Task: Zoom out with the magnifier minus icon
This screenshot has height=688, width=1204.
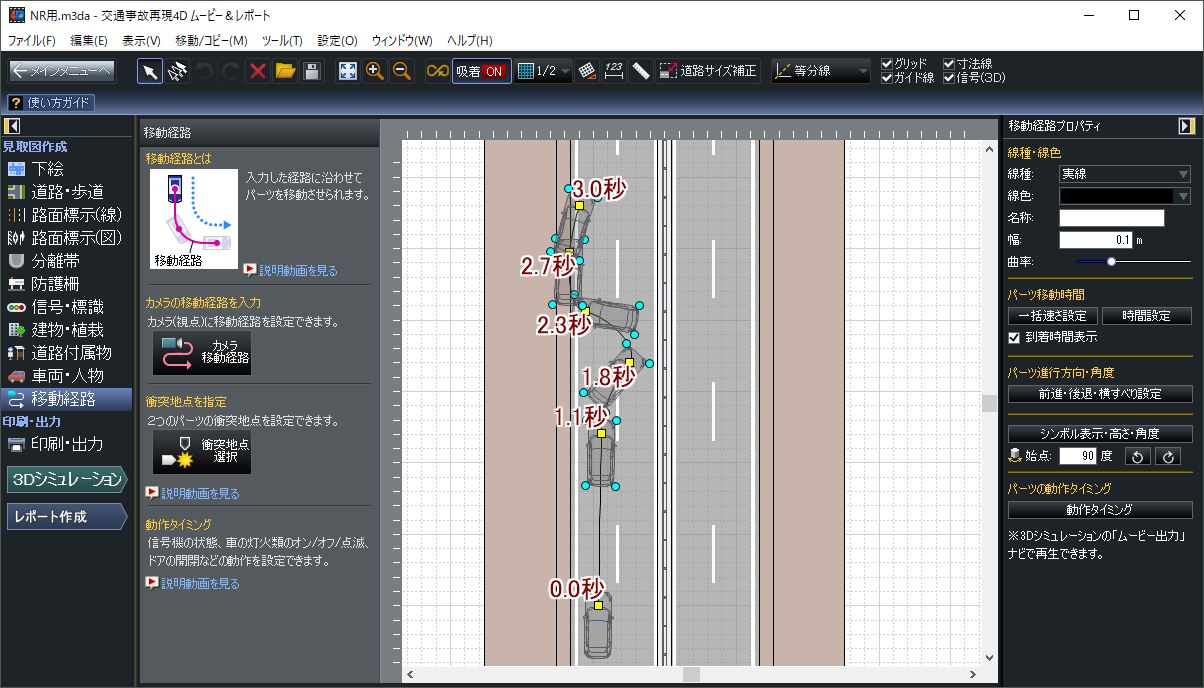Action: tap(402, 71)
